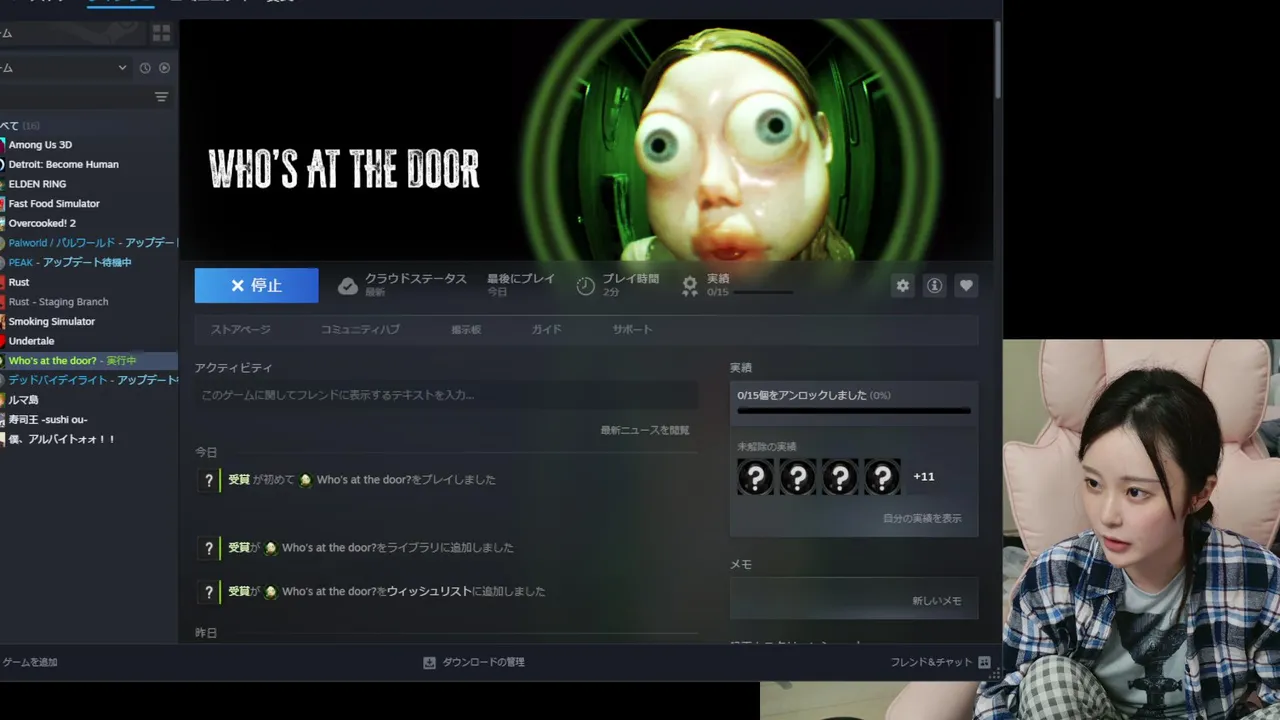Click the page vertical scrollbar
The width and height of the screenshot is (1280, 720).
[x=997, y=60]
